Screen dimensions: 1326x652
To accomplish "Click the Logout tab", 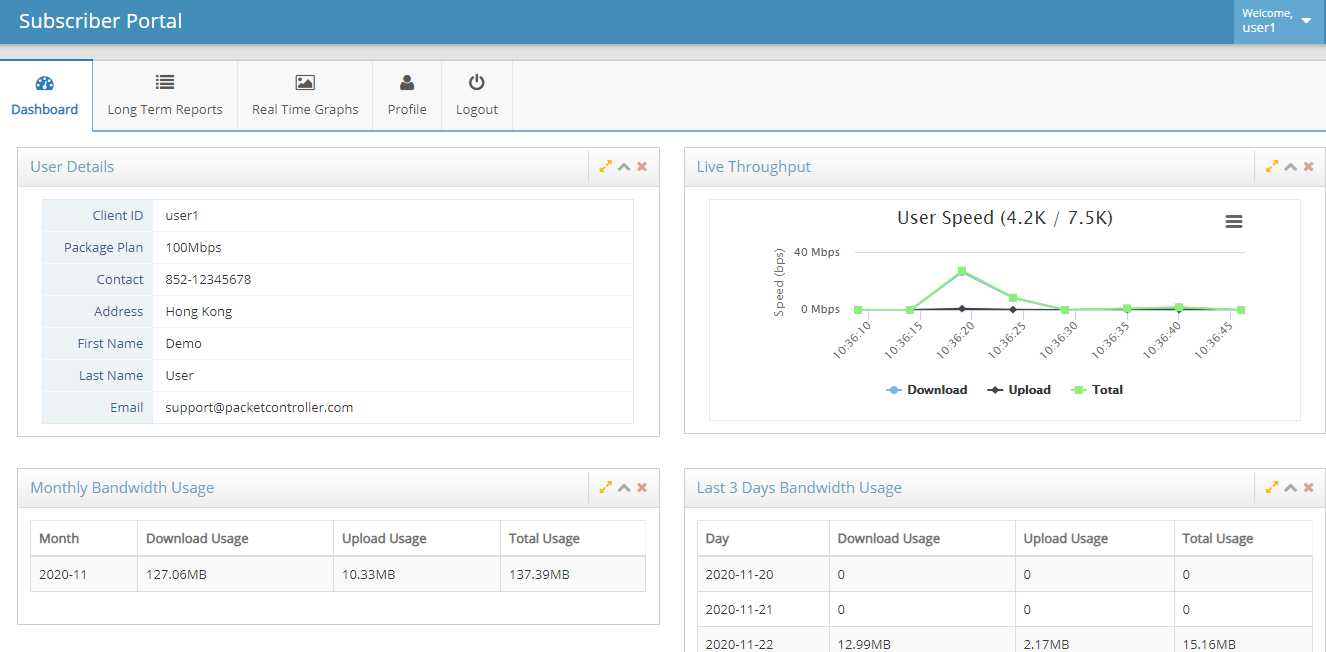I will [477, 96].
